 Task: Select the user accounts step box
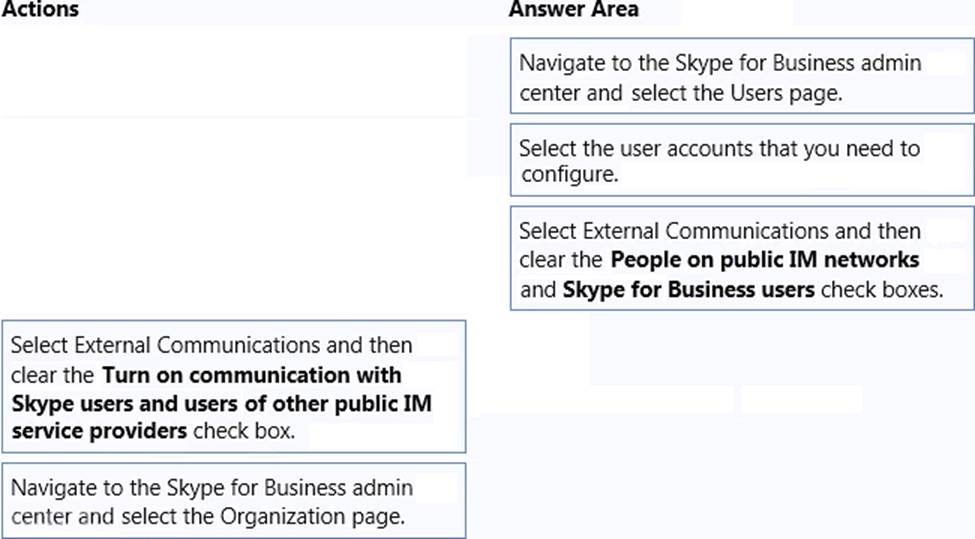(741, 160)
